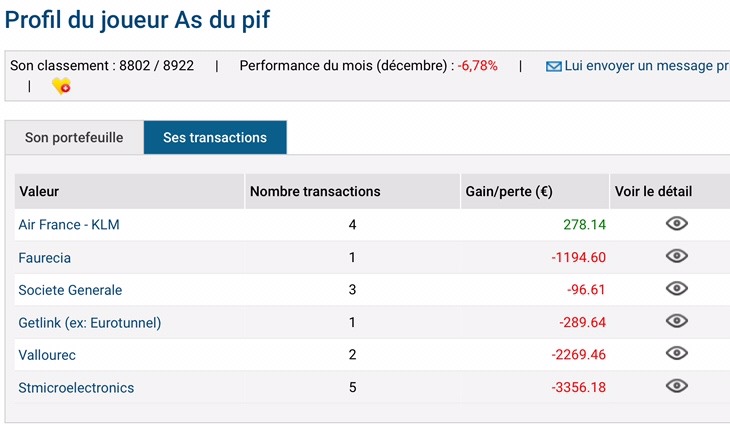
Task: Show detail eye icon for Faurecia
Action: pos(677,256)
